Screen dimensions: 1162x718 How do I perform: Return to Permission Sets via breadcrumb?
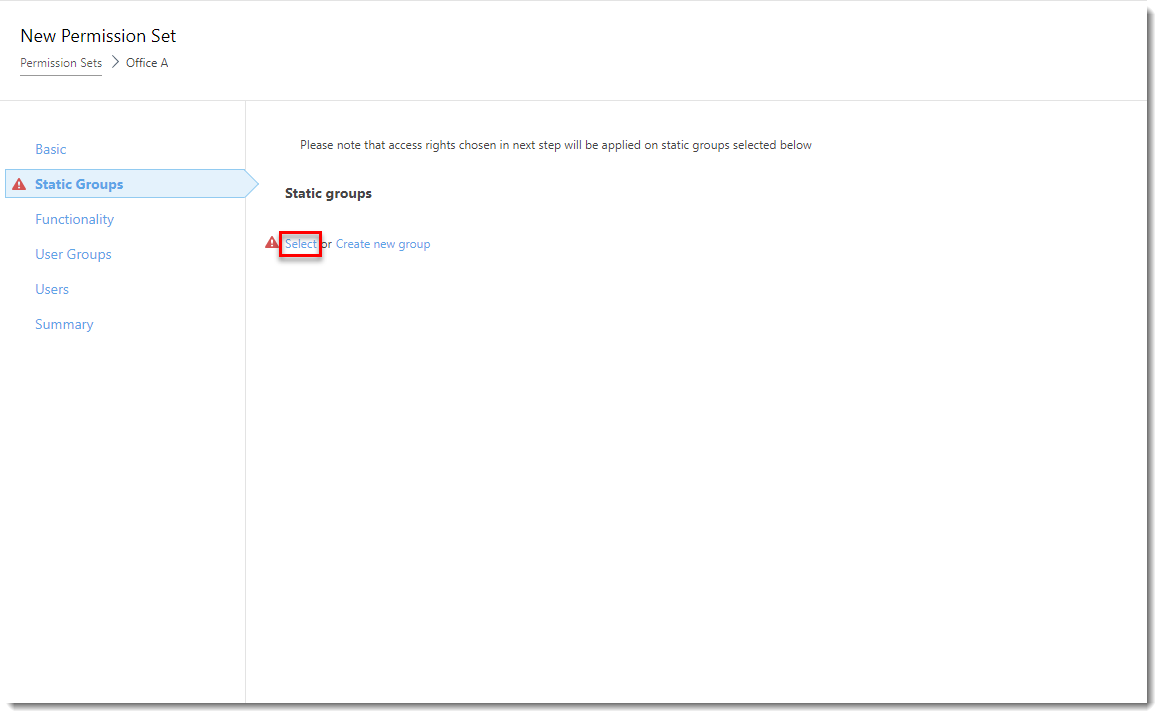[x=61, y=63]
